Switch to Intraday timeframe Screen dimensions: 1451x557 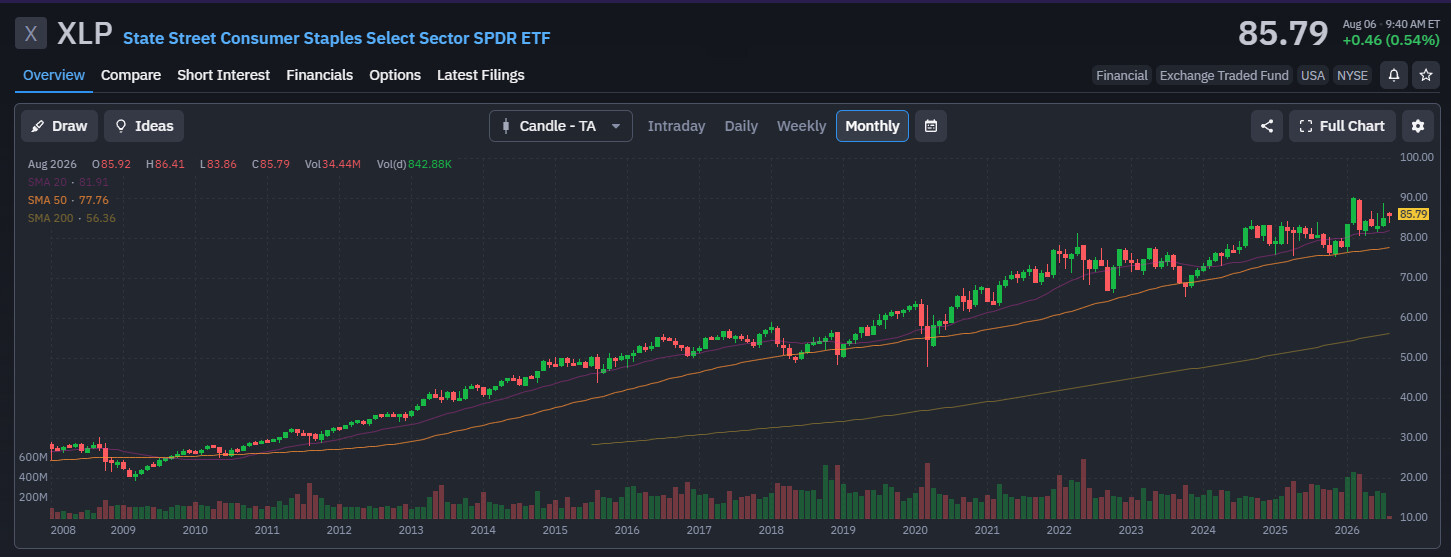(x=676, y=126)
